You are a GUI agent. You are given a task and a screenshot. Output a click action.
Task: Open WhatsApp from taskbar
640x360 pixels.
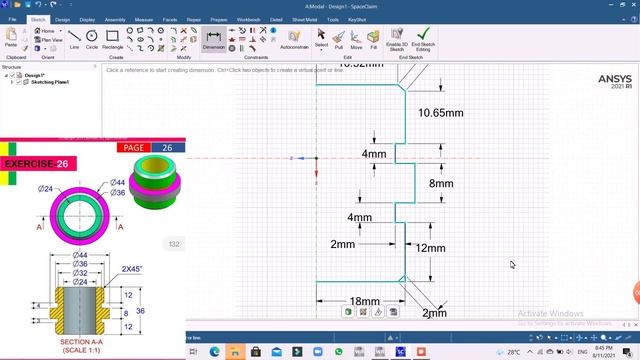338,351
